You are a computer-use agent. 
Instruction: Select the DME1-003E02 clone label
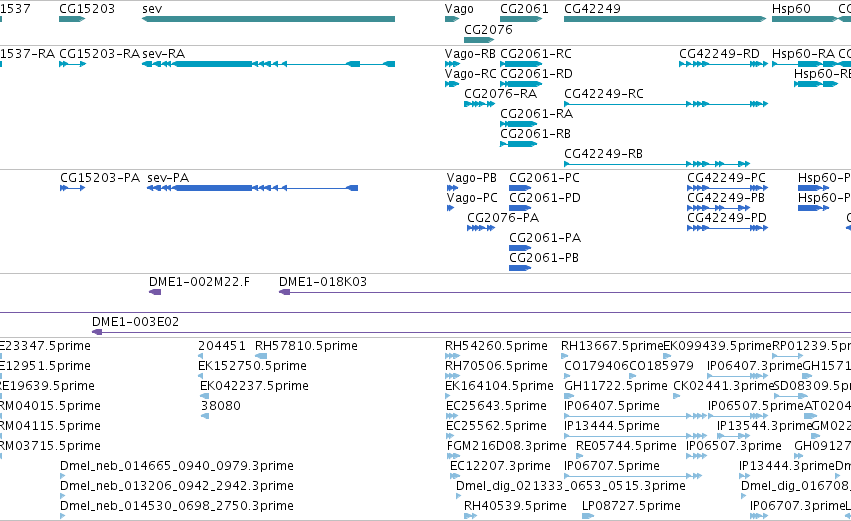coord(136,322)
